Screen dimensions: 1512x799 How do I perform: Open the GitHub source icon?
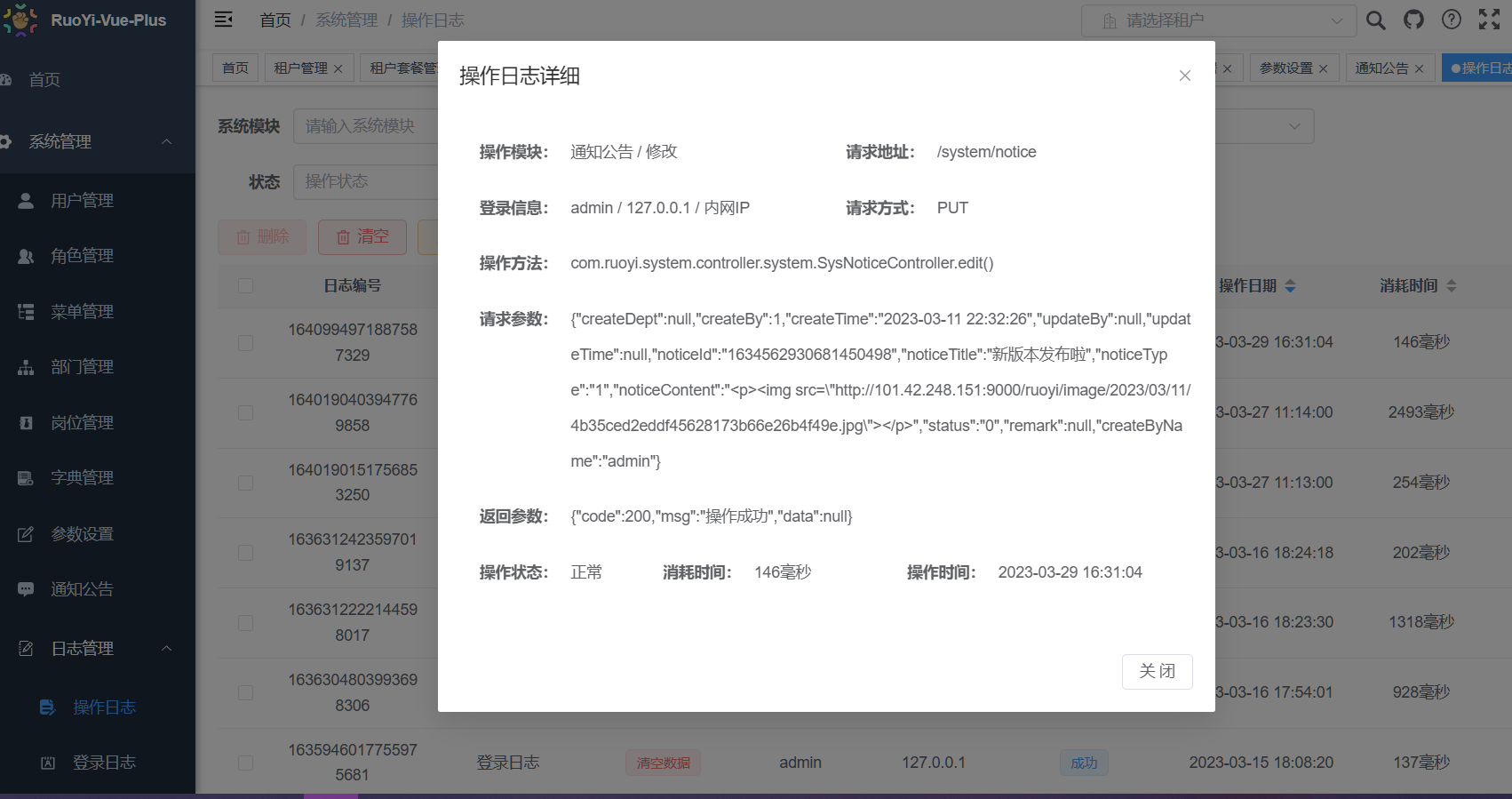click(1413, 20)
